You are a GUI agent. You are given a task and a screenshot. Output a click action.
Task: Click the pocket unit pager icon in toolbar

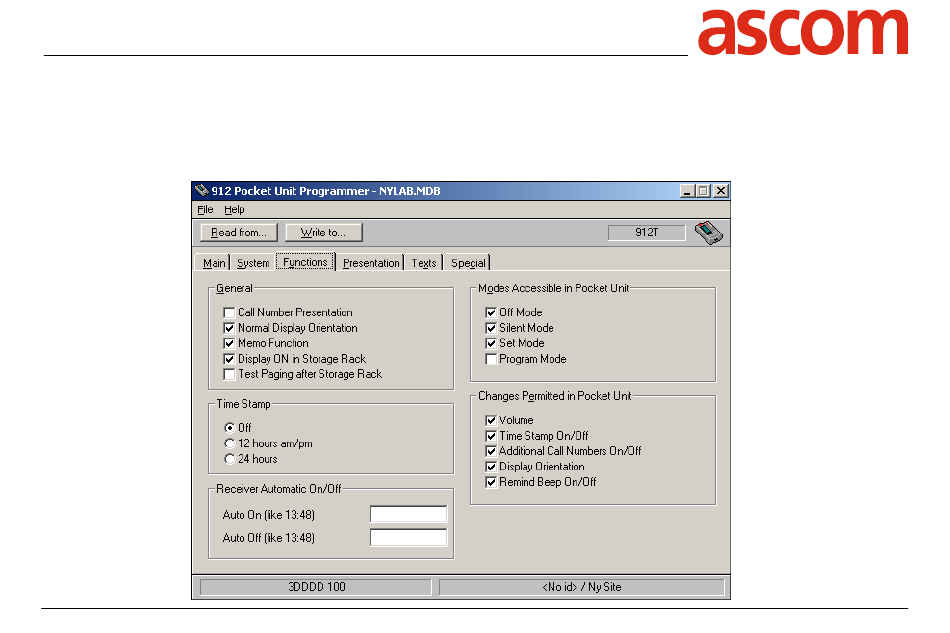point(708,233)
